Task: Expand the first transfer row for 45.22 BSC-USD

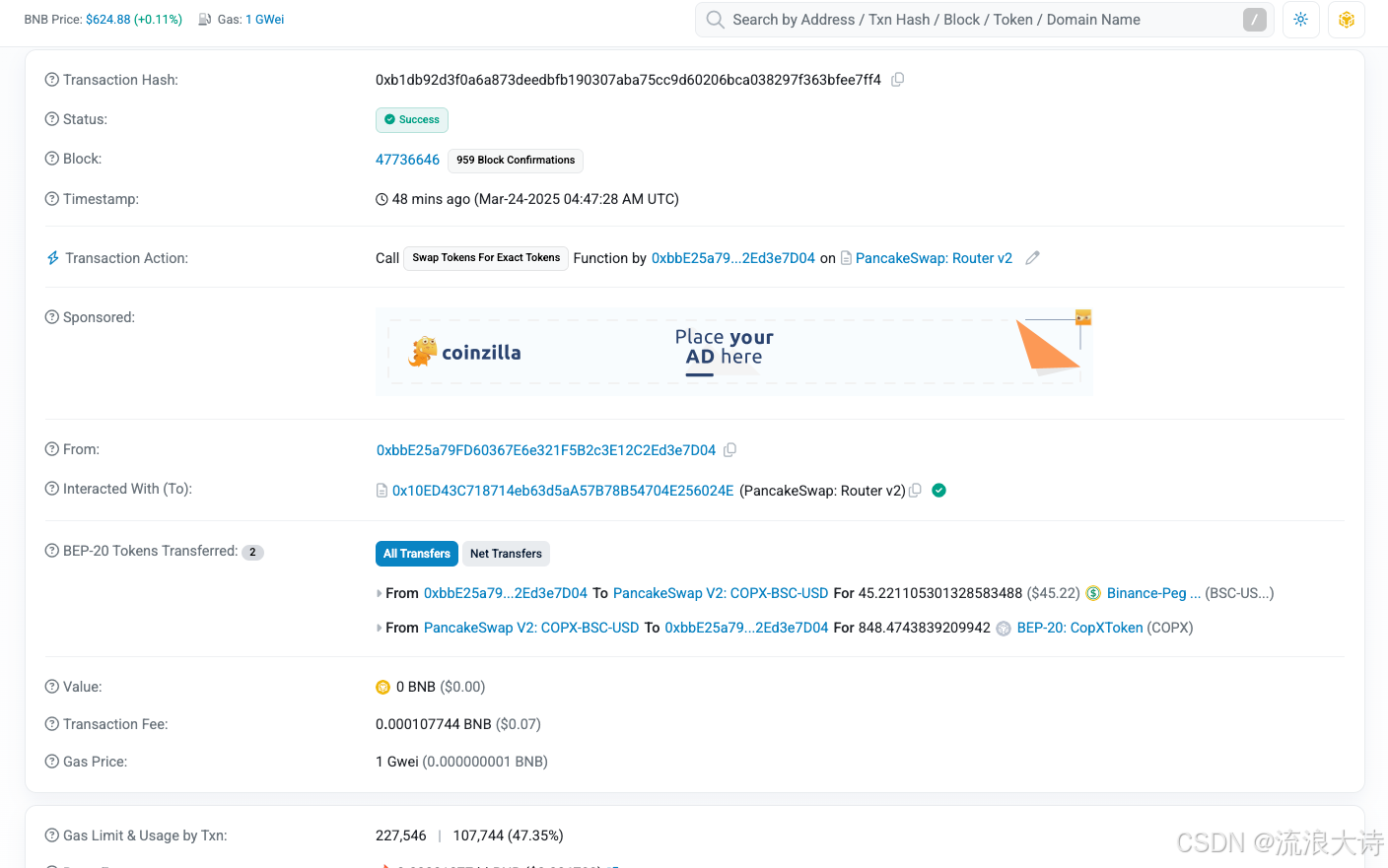Action: 380,594
